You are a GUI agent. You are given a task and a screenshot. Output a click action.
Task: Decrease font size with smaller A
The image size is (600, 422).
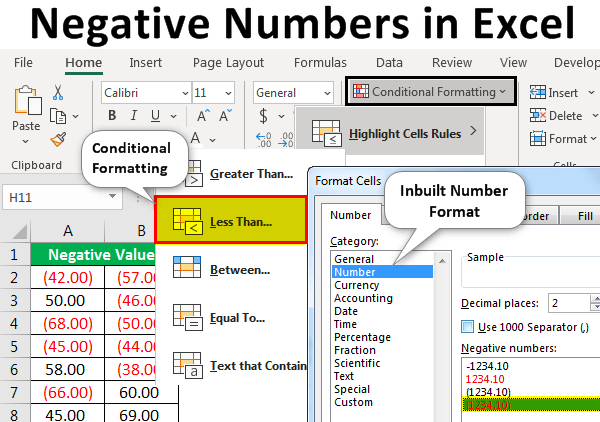point(225,115)
